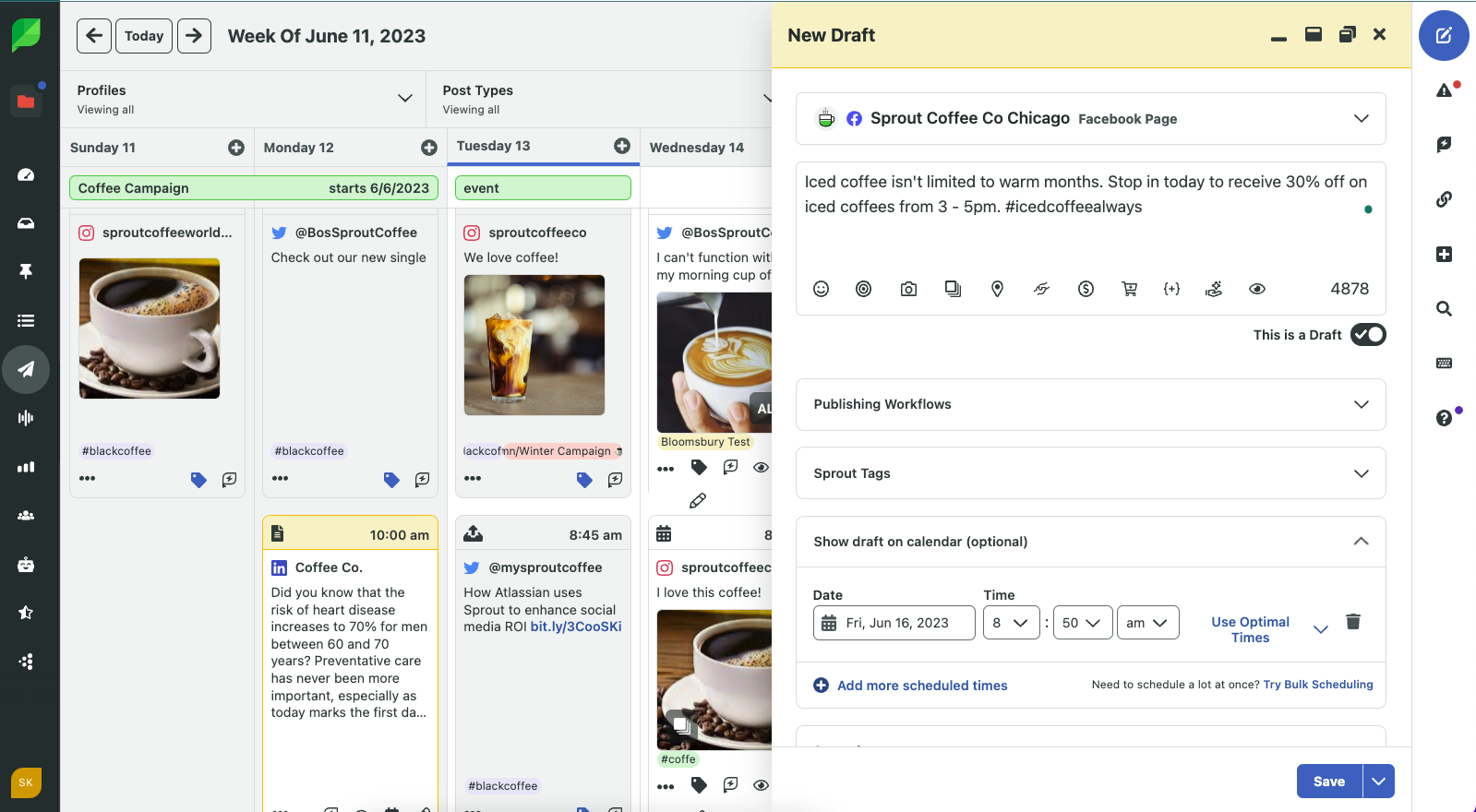Open the am/pm dropdown
1476x812 pixels.
click(1147, 623)
